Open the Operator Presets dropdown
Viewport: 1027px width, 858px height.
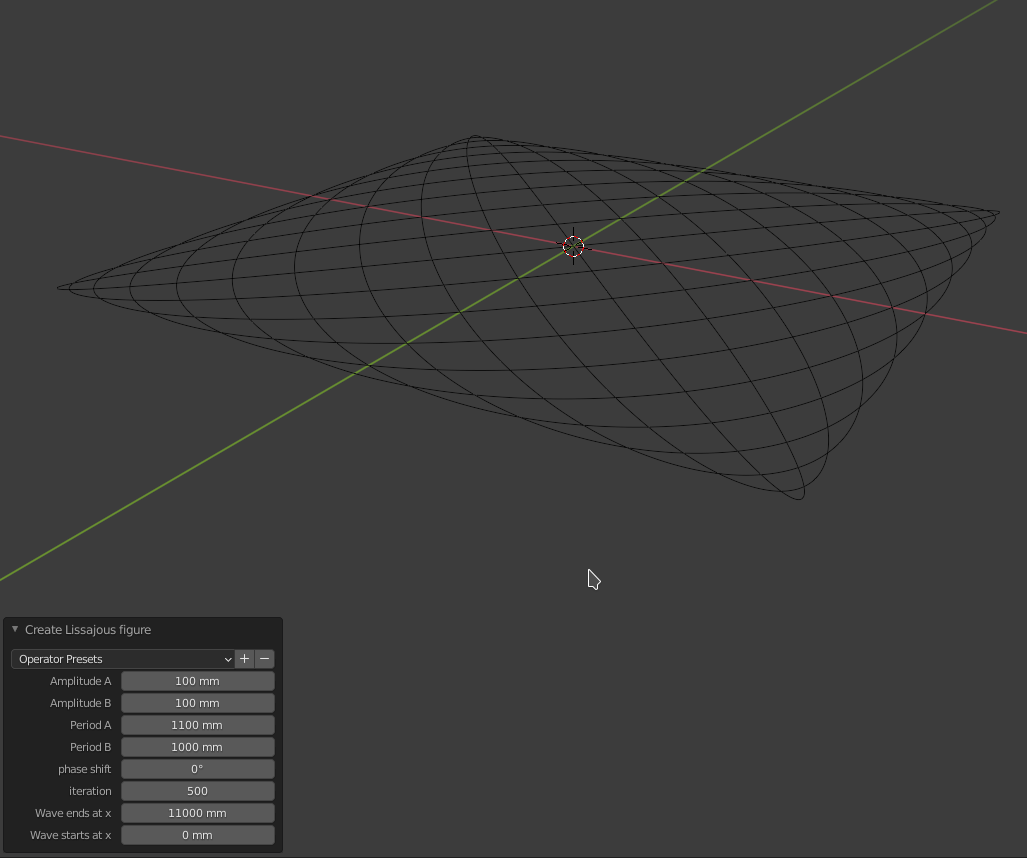122,659
